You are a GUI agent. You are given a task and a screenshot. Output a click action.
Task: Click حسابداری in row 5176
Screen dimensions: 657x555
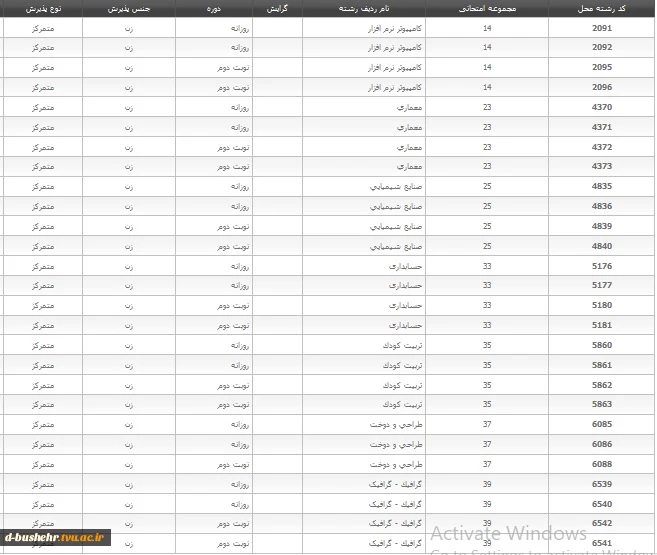(x=405, y=266)
